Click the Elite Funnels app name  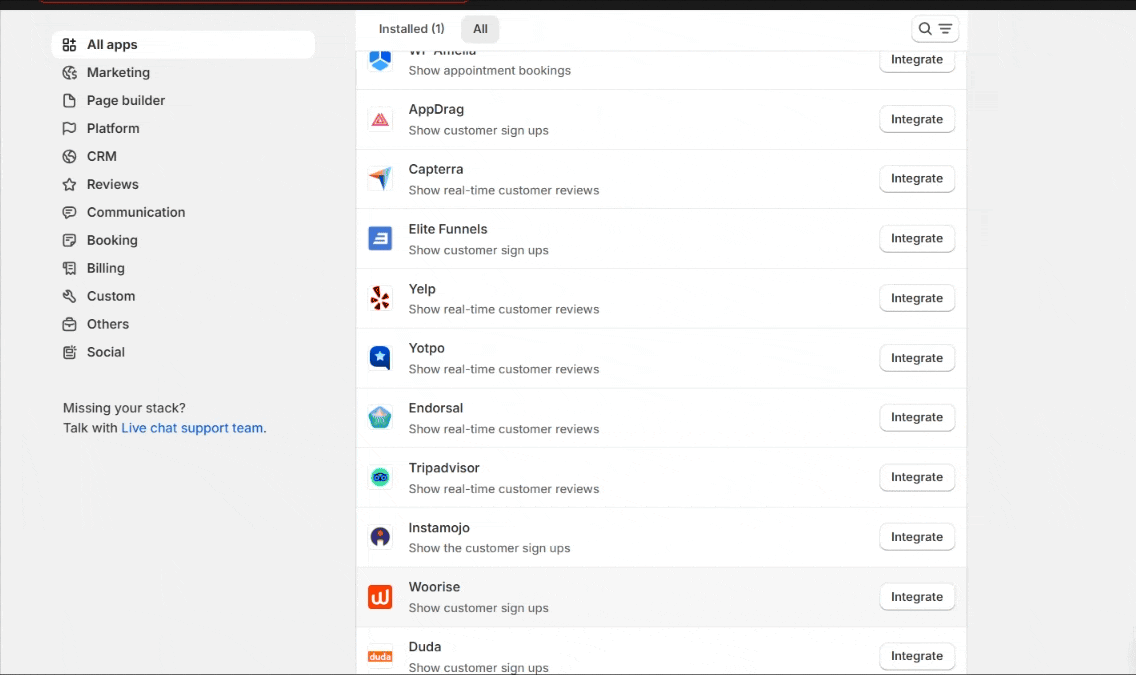pyautogui.click(x=448, y=229)
